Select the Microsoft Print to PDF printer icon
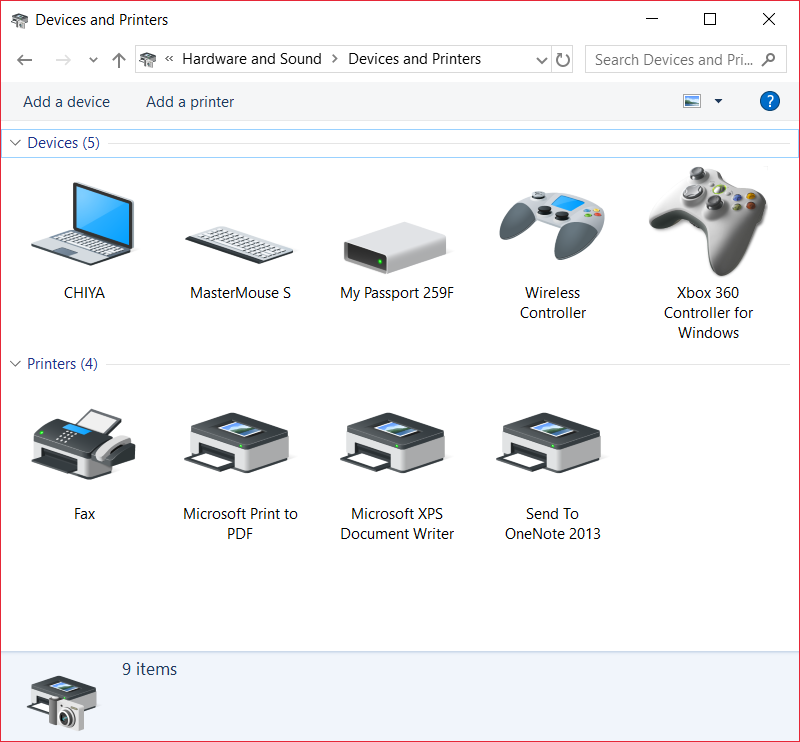 coord(239,442)
